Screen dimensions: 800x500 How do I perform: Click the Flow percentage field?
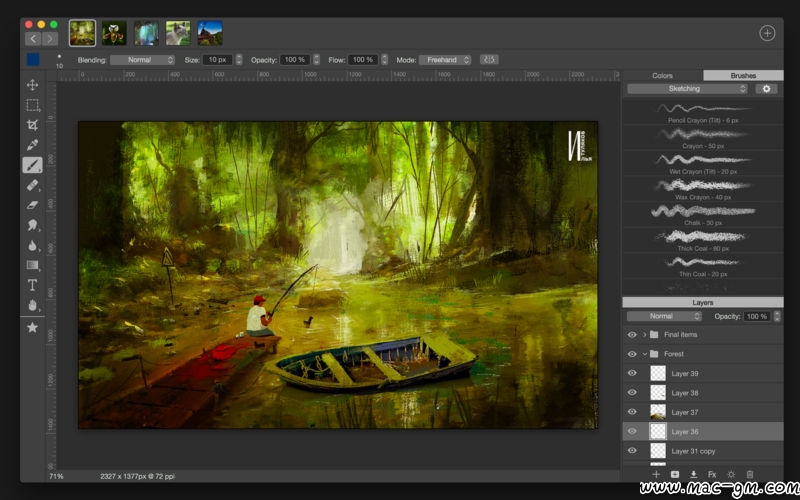[x=363, y=60]
